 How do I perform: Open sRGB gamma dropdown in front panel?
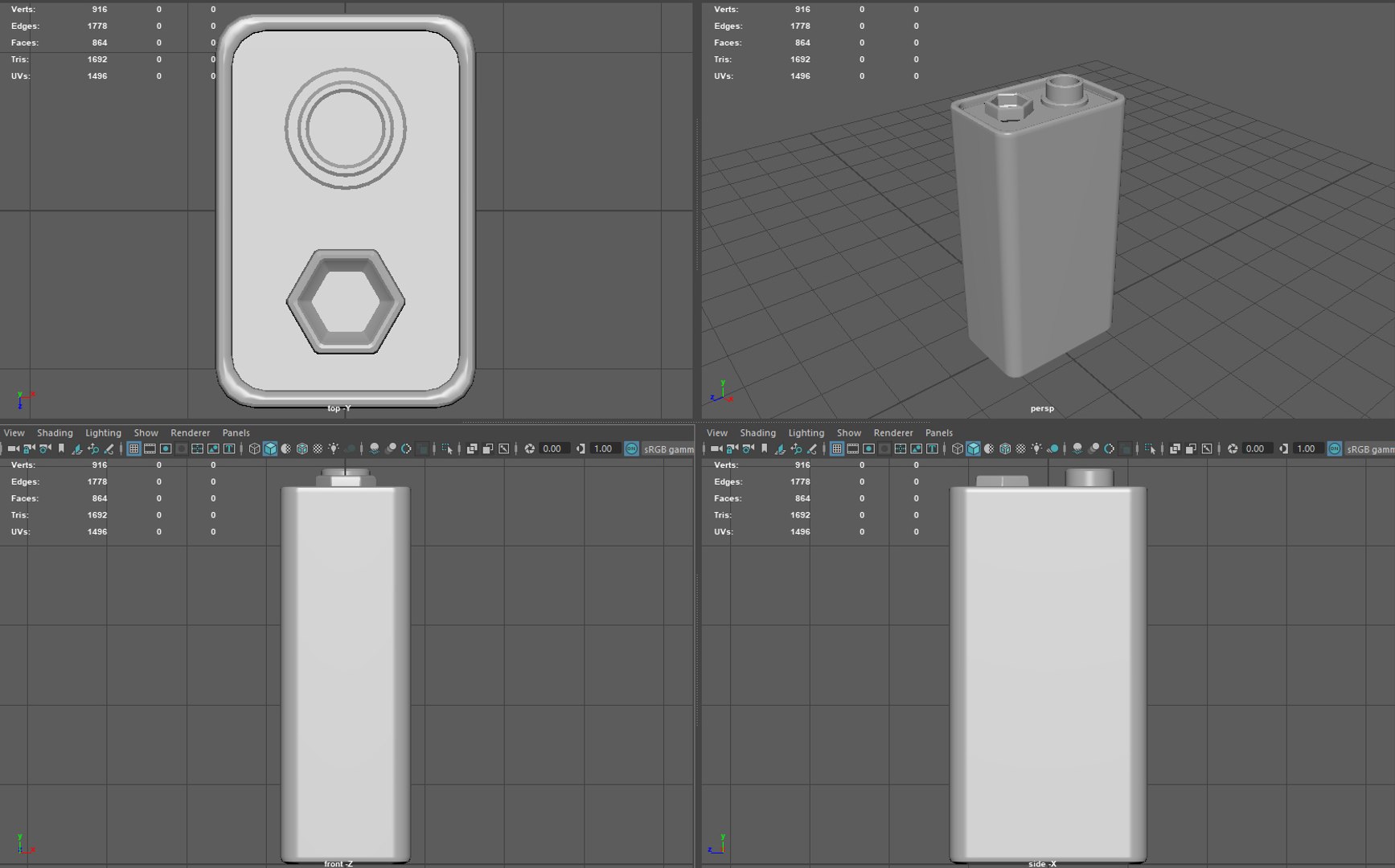[x=668, y=448]
